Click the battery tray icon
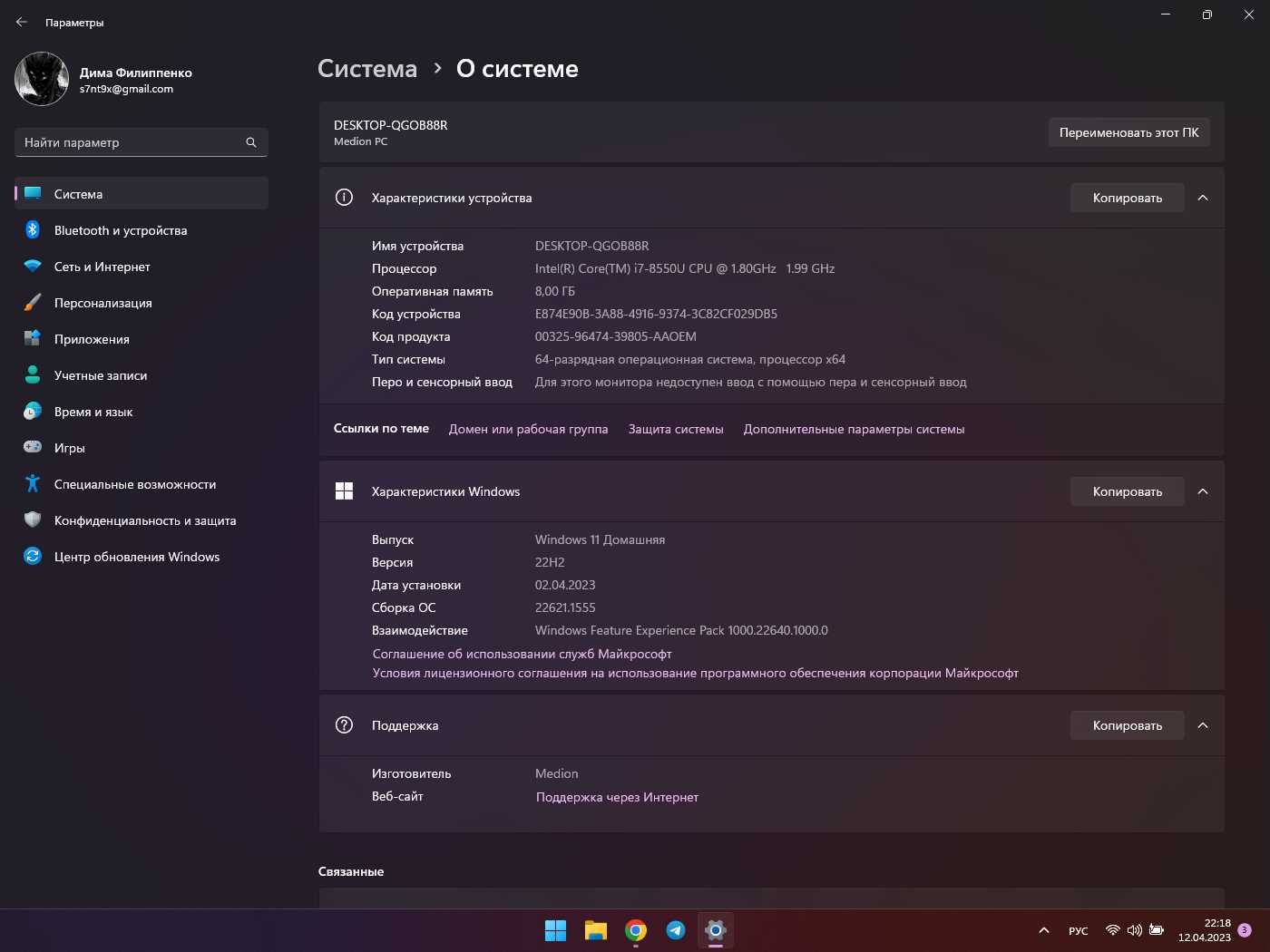This screenshot has width=1270, height=952. pos(1157,930)
